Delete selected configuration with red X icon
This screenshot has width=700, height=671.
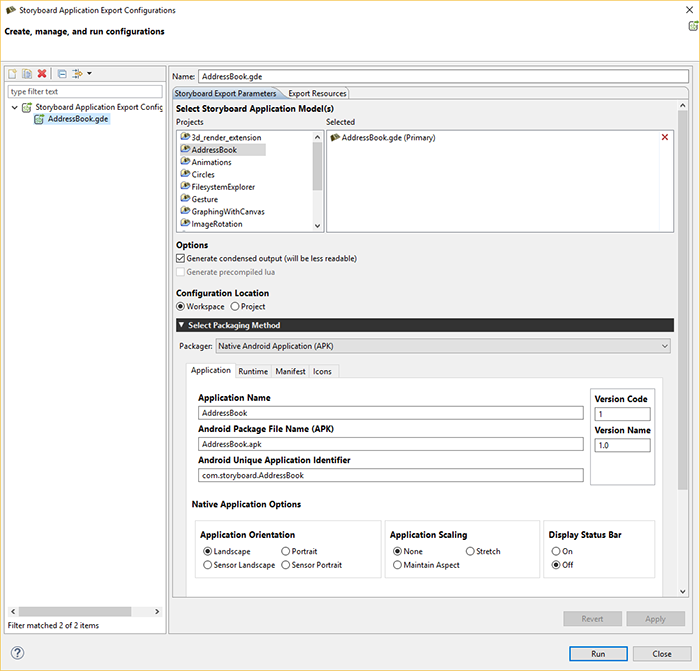point(42,74)
